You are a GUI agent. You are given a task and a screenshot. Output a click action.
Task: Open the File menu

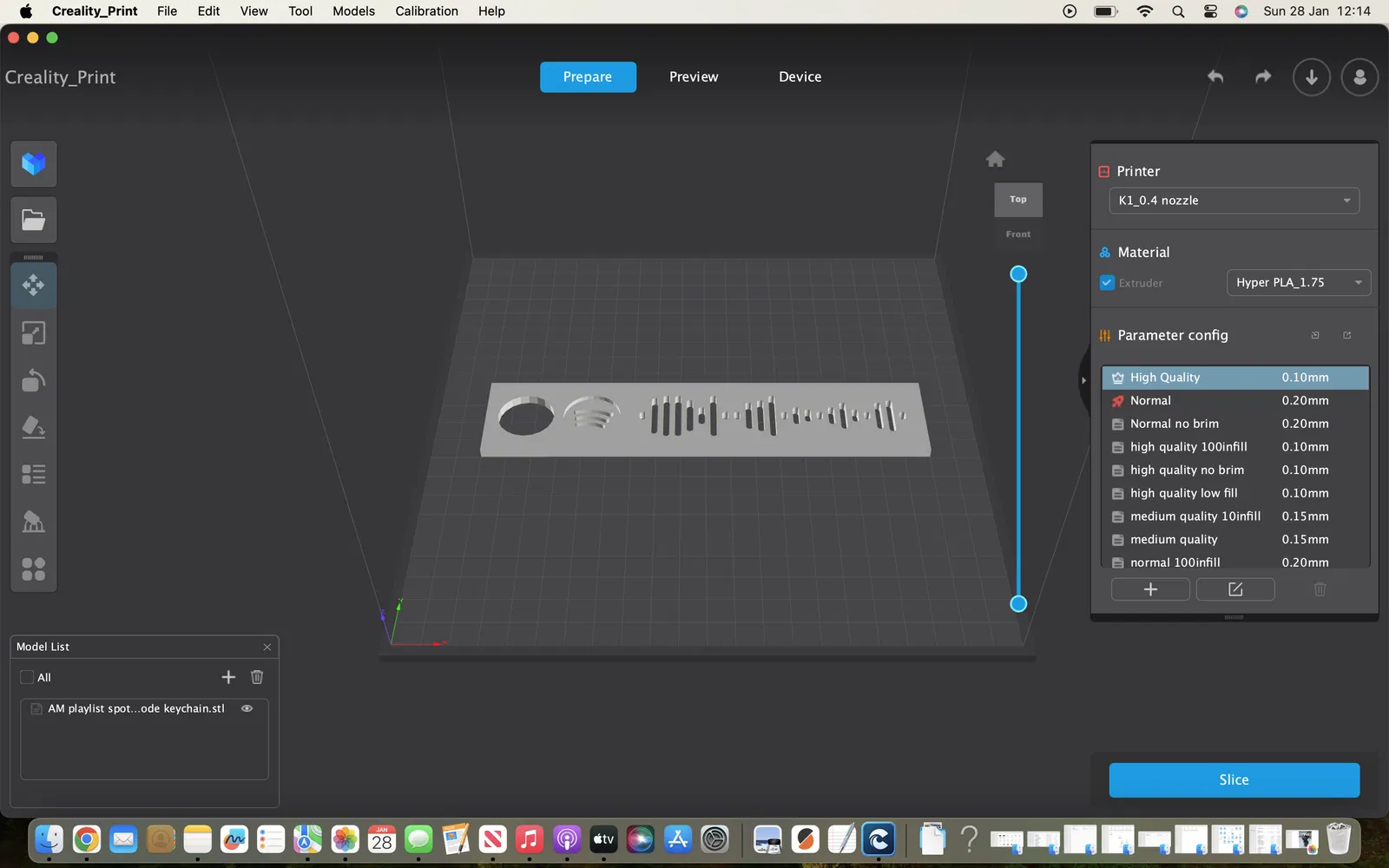click(x=168, y=11)
